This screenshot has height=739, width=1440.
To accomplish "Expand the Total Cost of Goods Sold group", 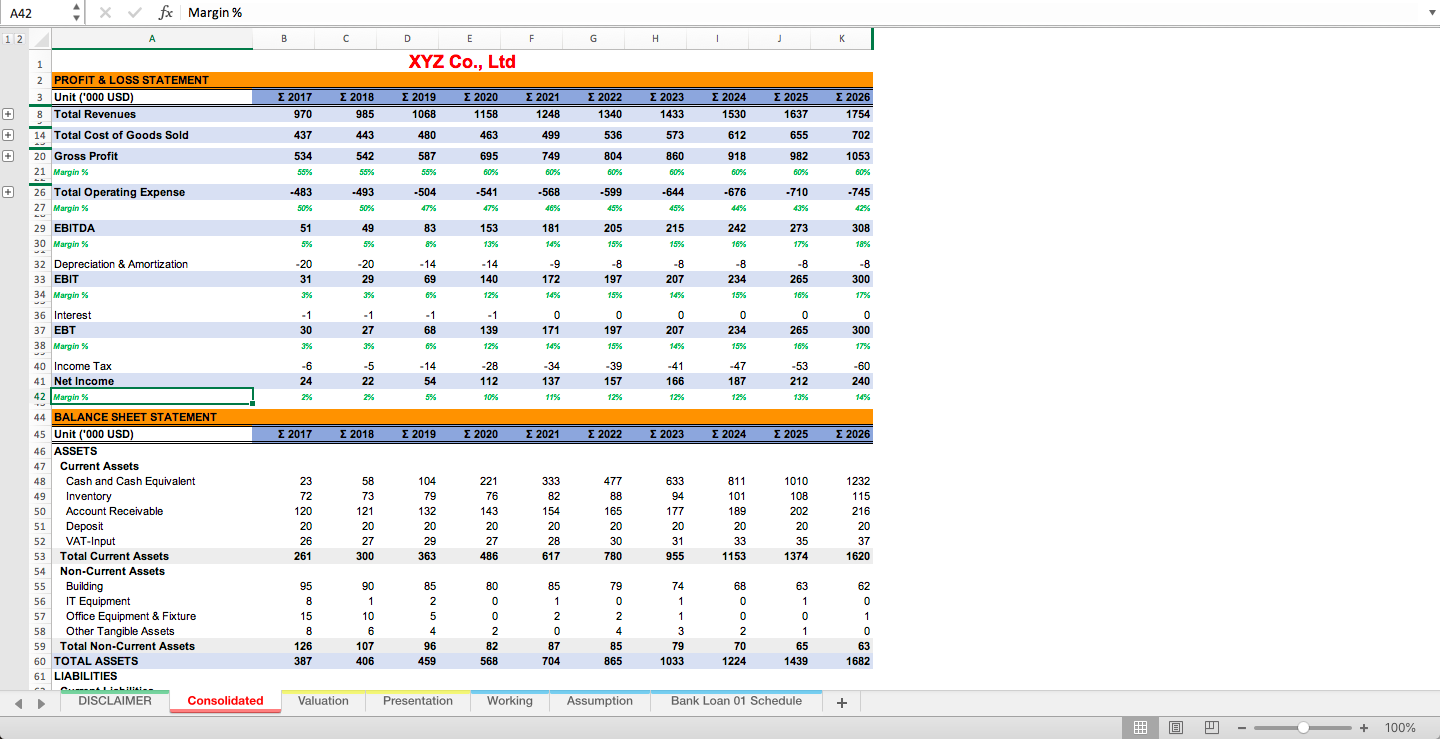I will [8, 135].
